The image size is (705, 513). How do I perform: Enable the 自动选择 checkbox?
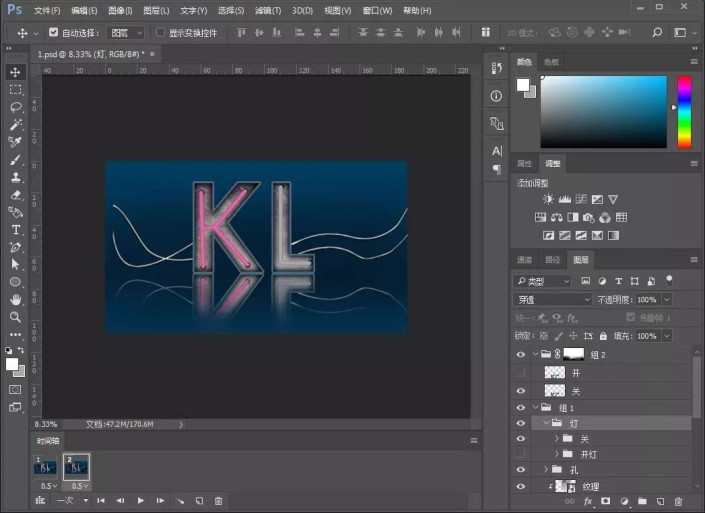[x=54, y=32]
